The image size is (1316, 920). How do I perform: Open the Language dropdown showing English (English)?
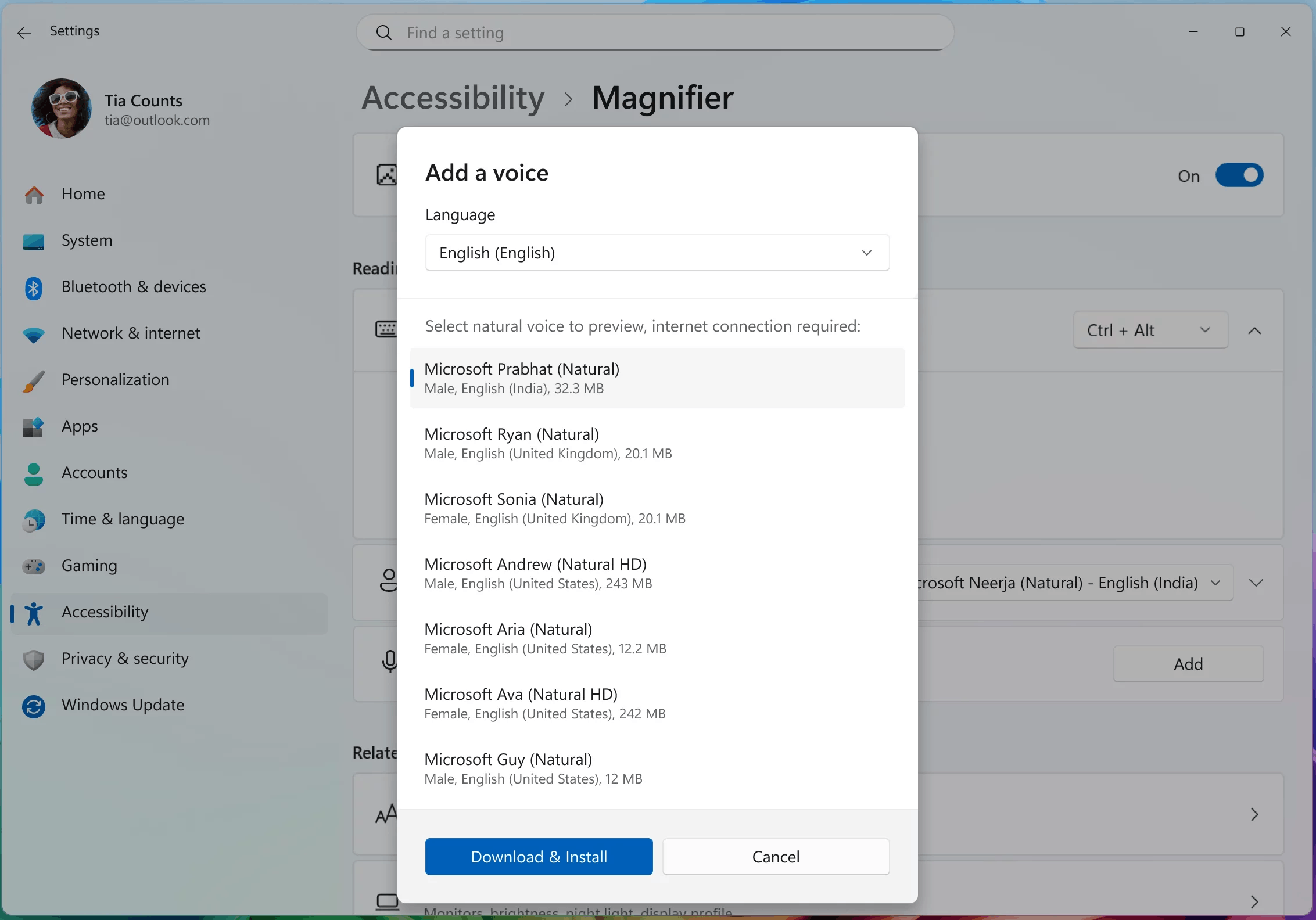pyautogui.click(x=657, y=253)
